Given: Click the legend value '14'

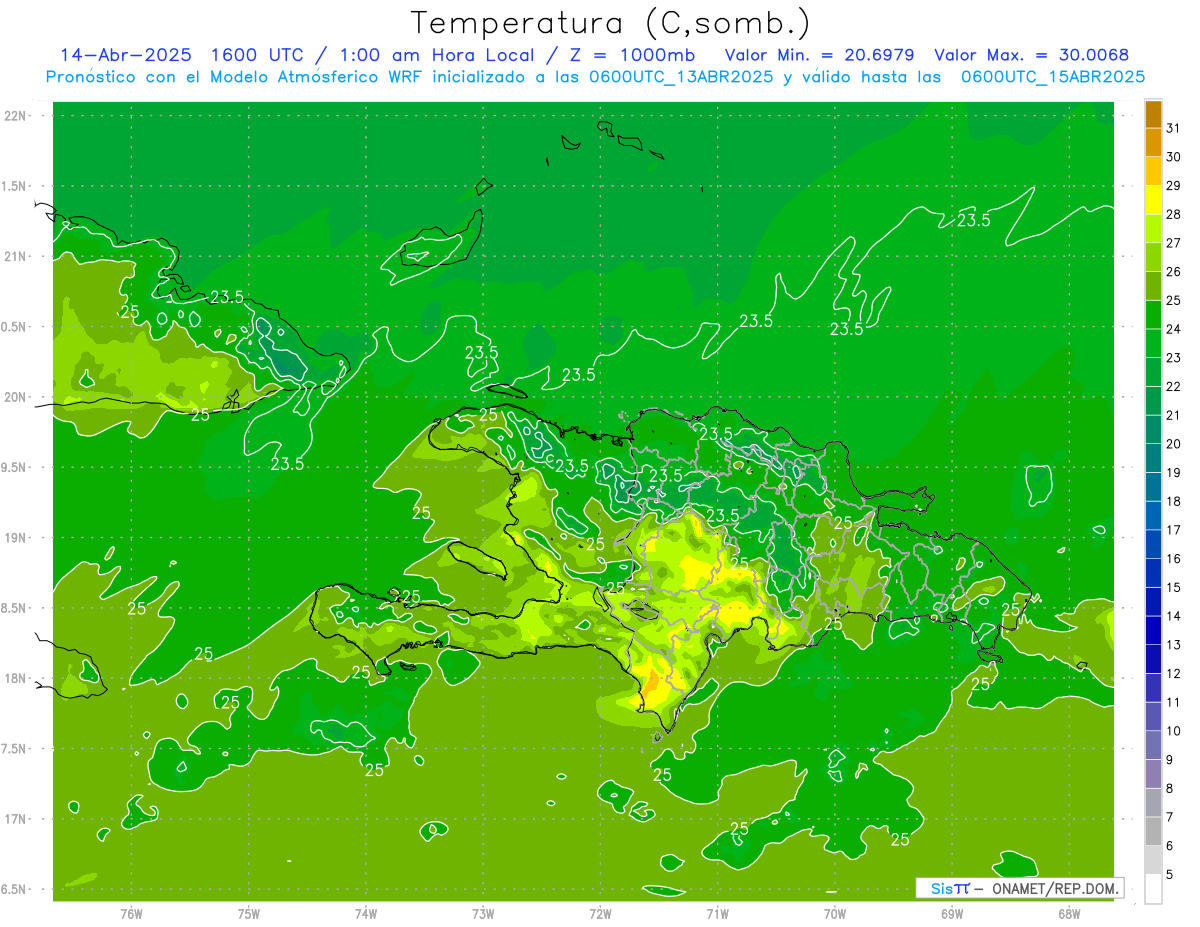Looking at the screenshot, I should tap(1174, 616).
